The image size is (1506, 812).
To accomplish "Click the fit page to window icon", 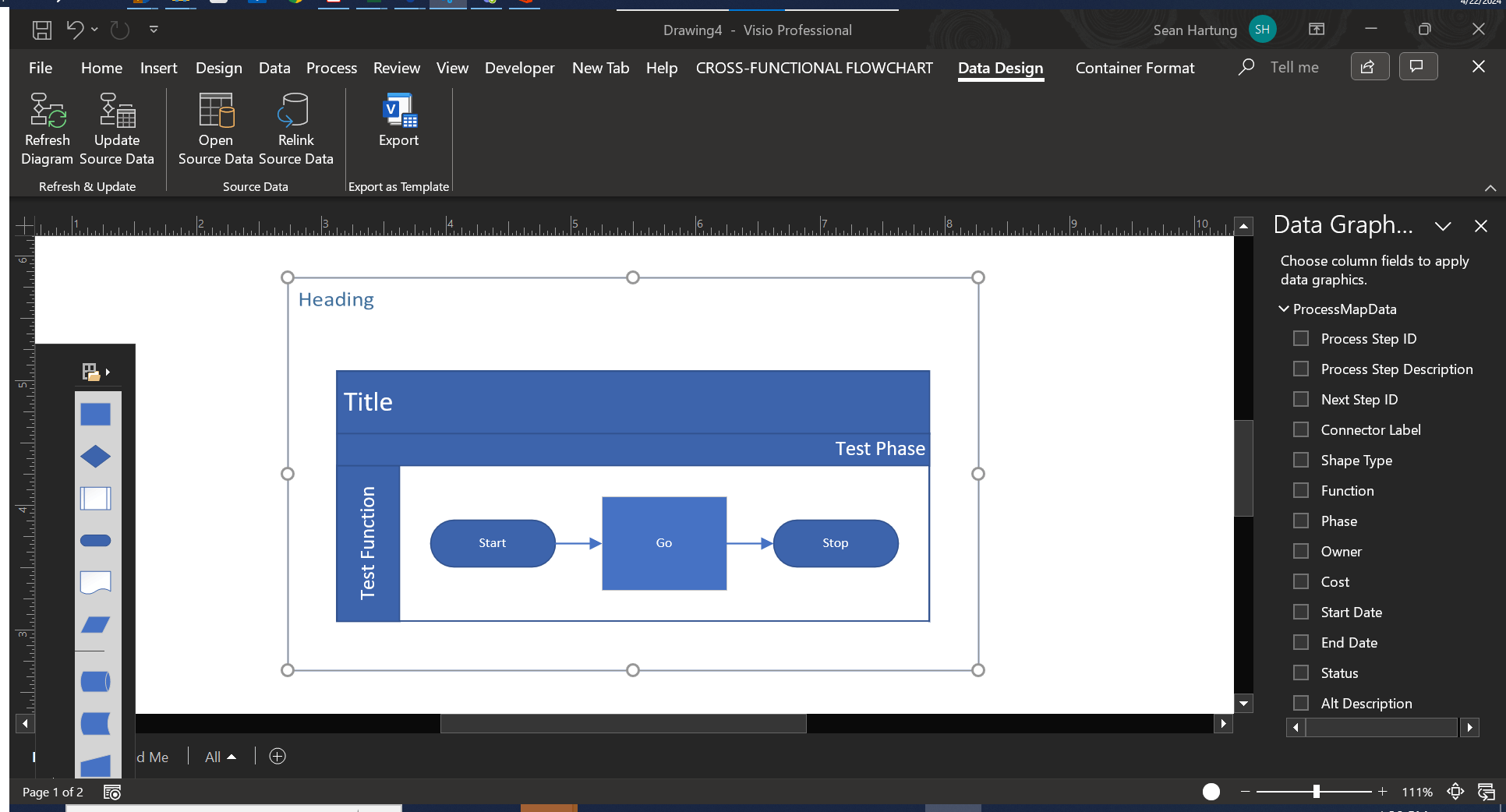I will (1455, 792).
